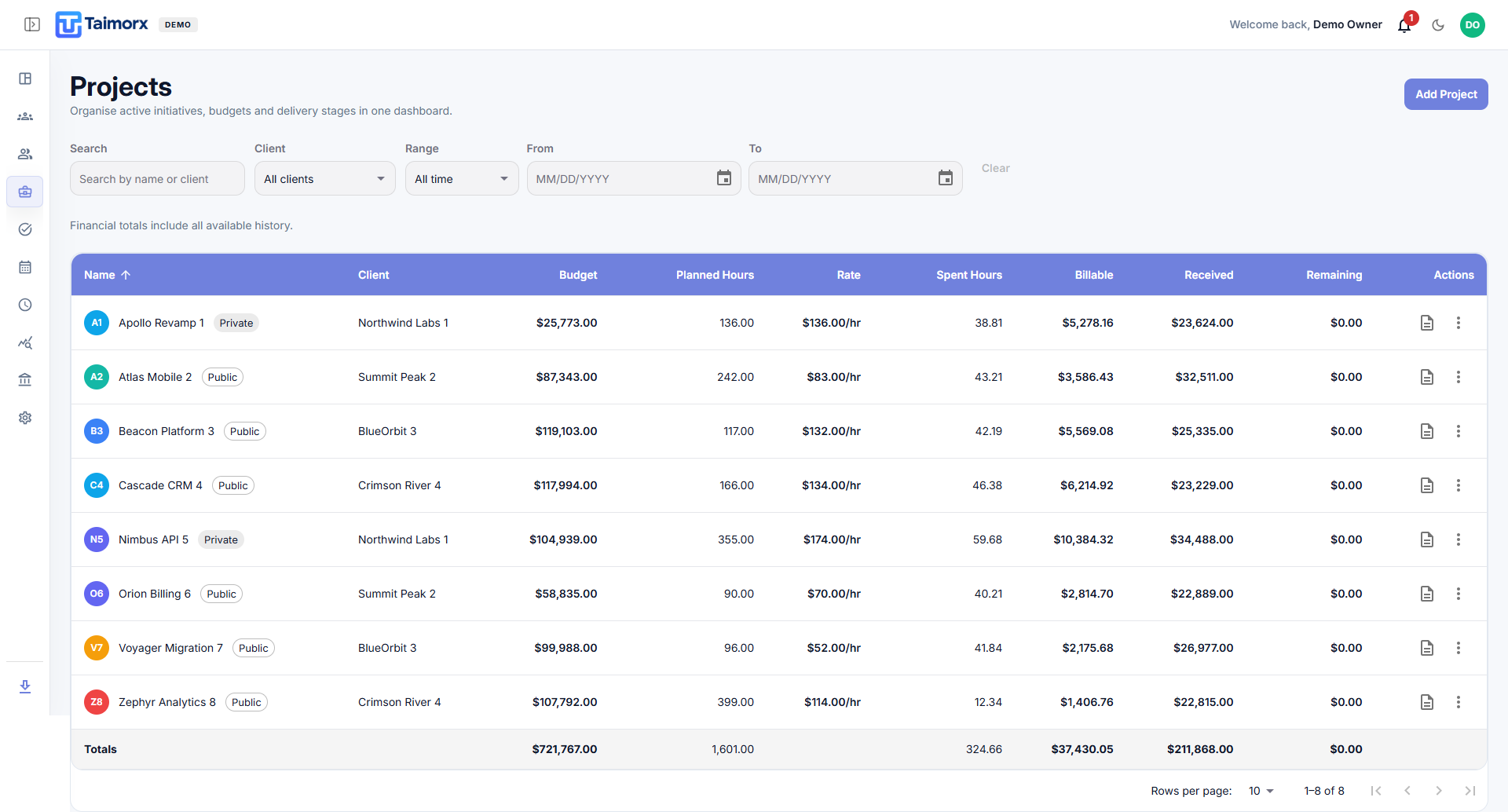Open the Beacon Platform 3 document icon

click(x=1427, y=431)
